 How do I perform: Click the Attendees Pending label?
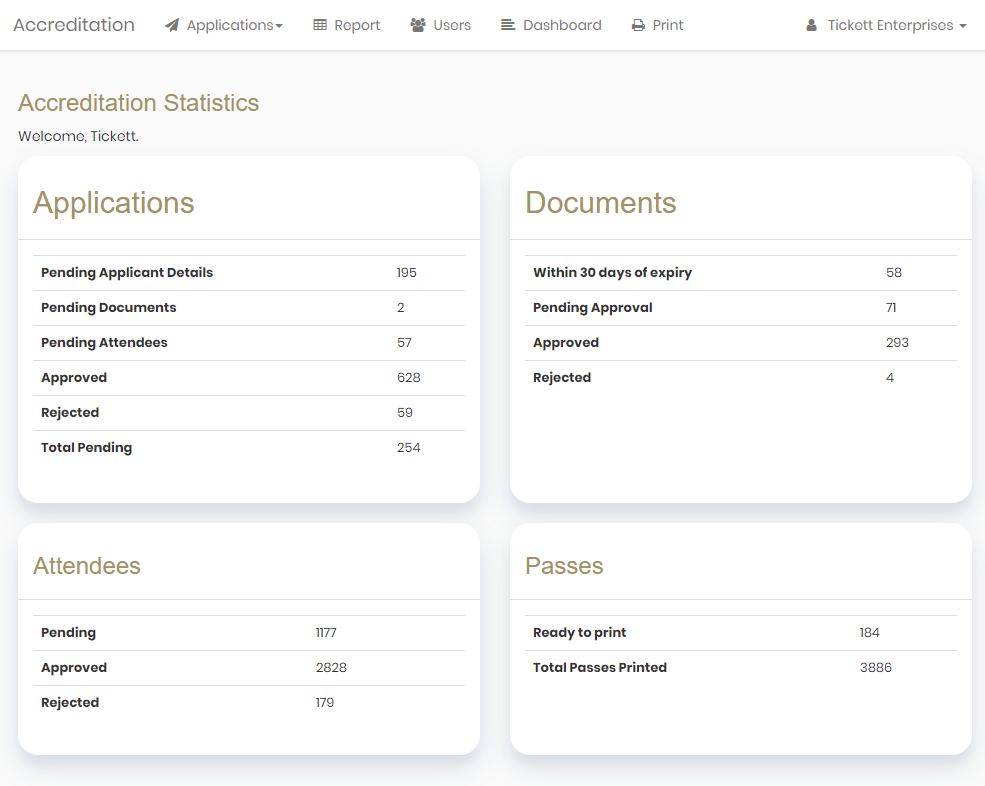point(68,633)
